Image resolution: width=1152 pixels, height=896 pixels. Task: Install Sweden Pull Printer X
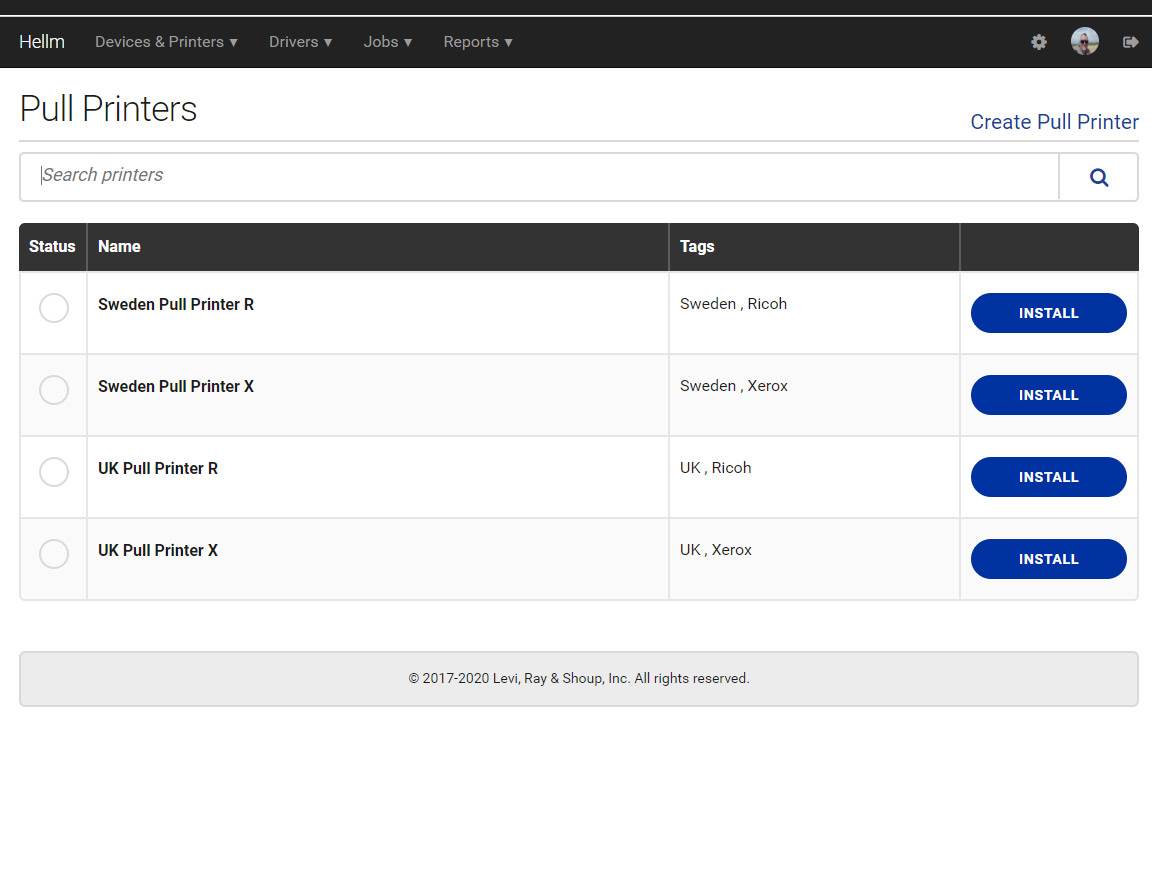point(1048,395)
